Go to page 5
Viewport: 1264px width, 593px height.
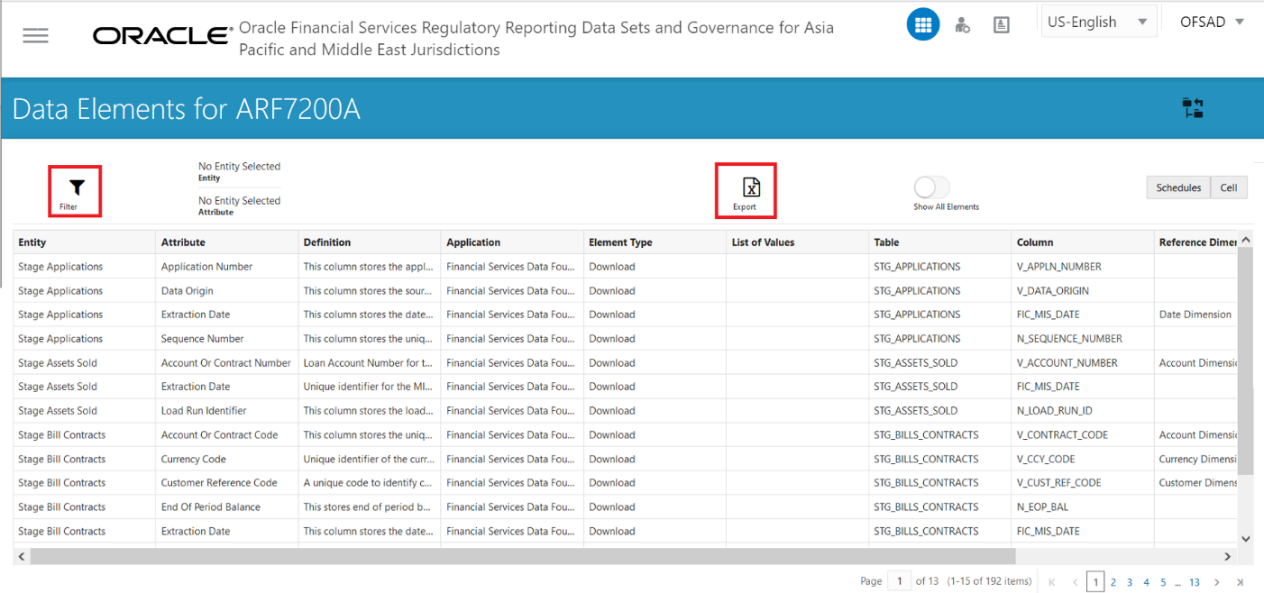[x=1163, y=582]
